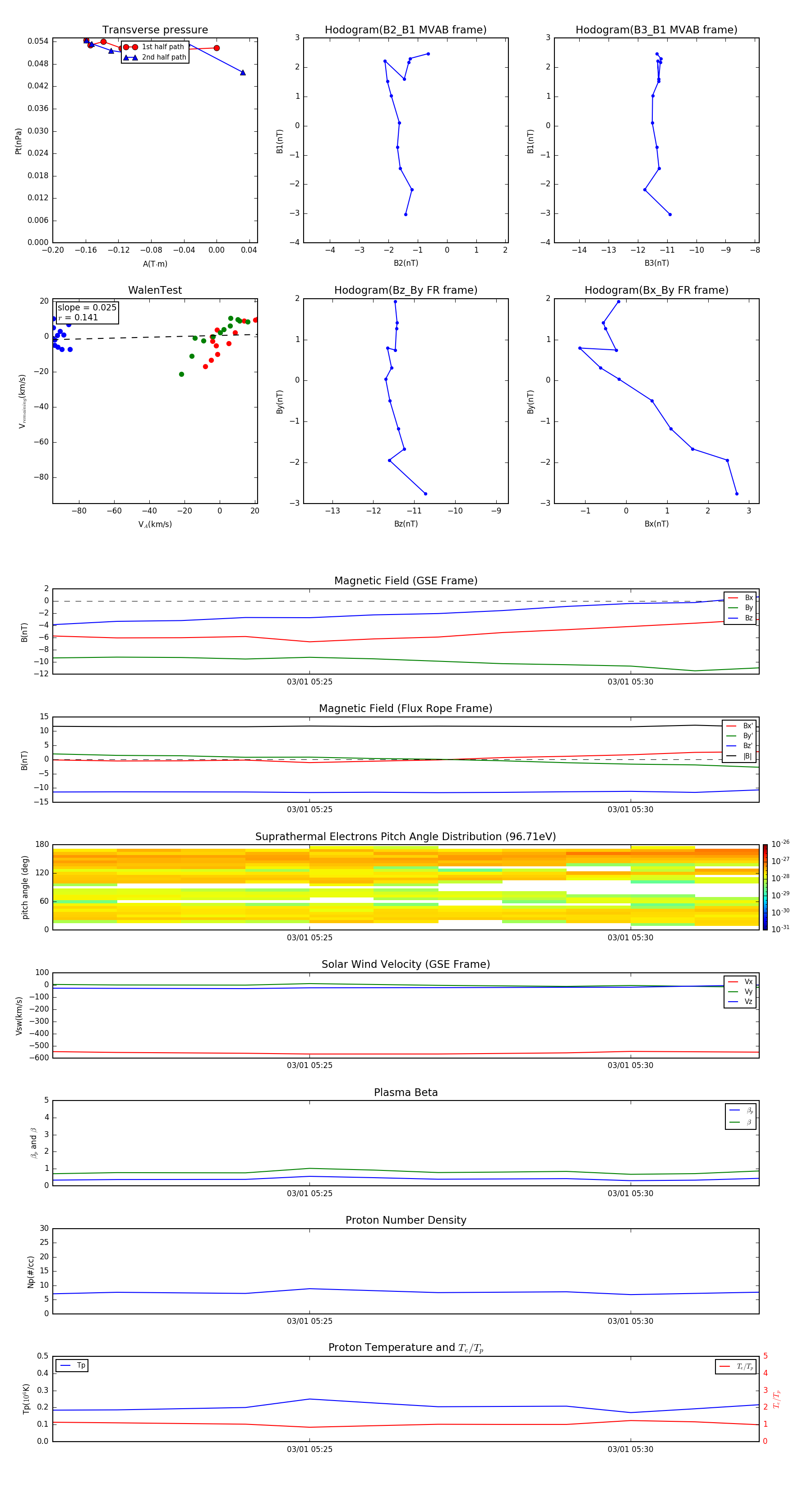Click the "Magnetic Field (GSE Frame)" title
812x1489 pixels.
(406, 581)
